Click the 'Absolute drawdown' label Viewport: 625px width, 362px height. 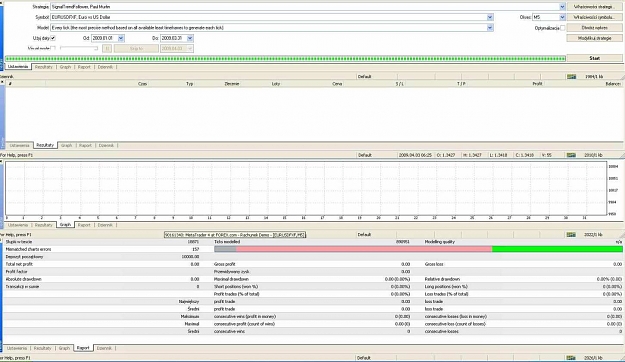click(x=23, y=279)
